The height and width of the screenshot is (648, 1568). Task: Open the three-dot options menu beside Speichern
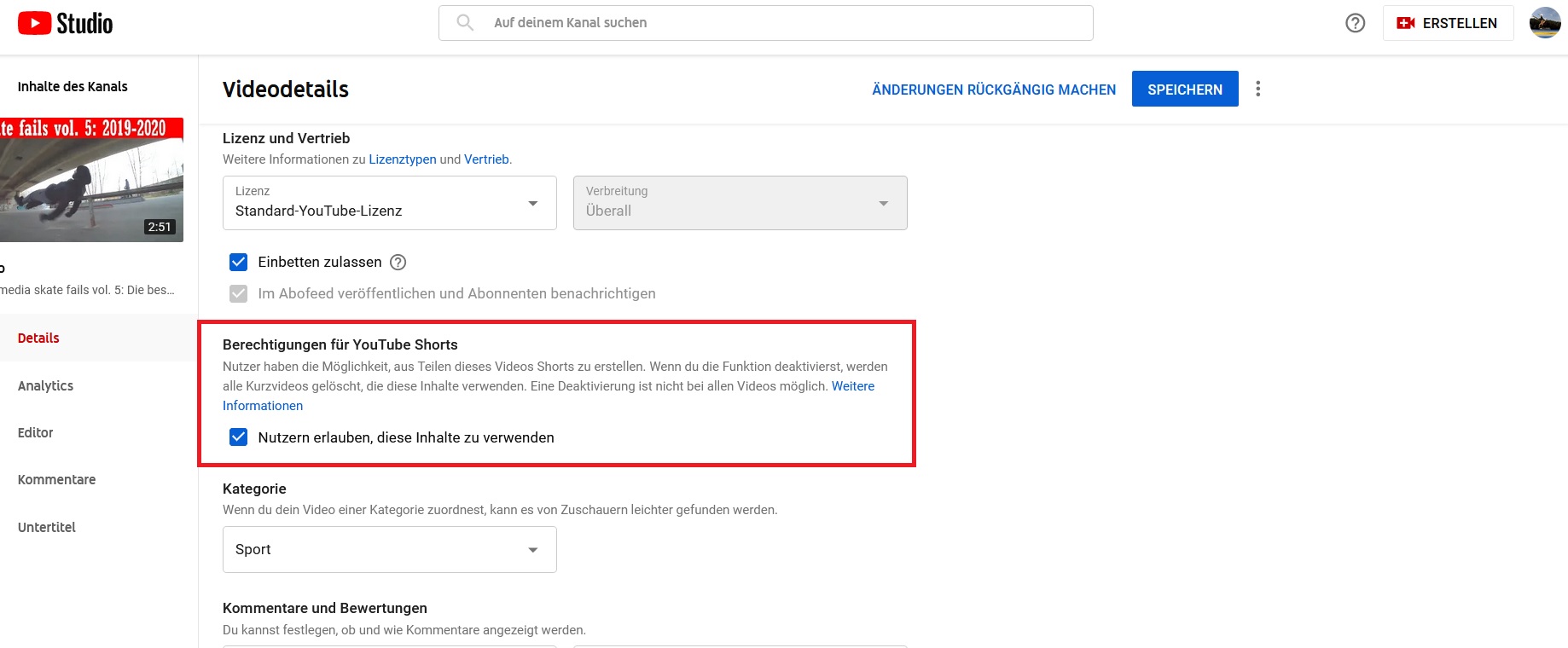pos(1257,89)
